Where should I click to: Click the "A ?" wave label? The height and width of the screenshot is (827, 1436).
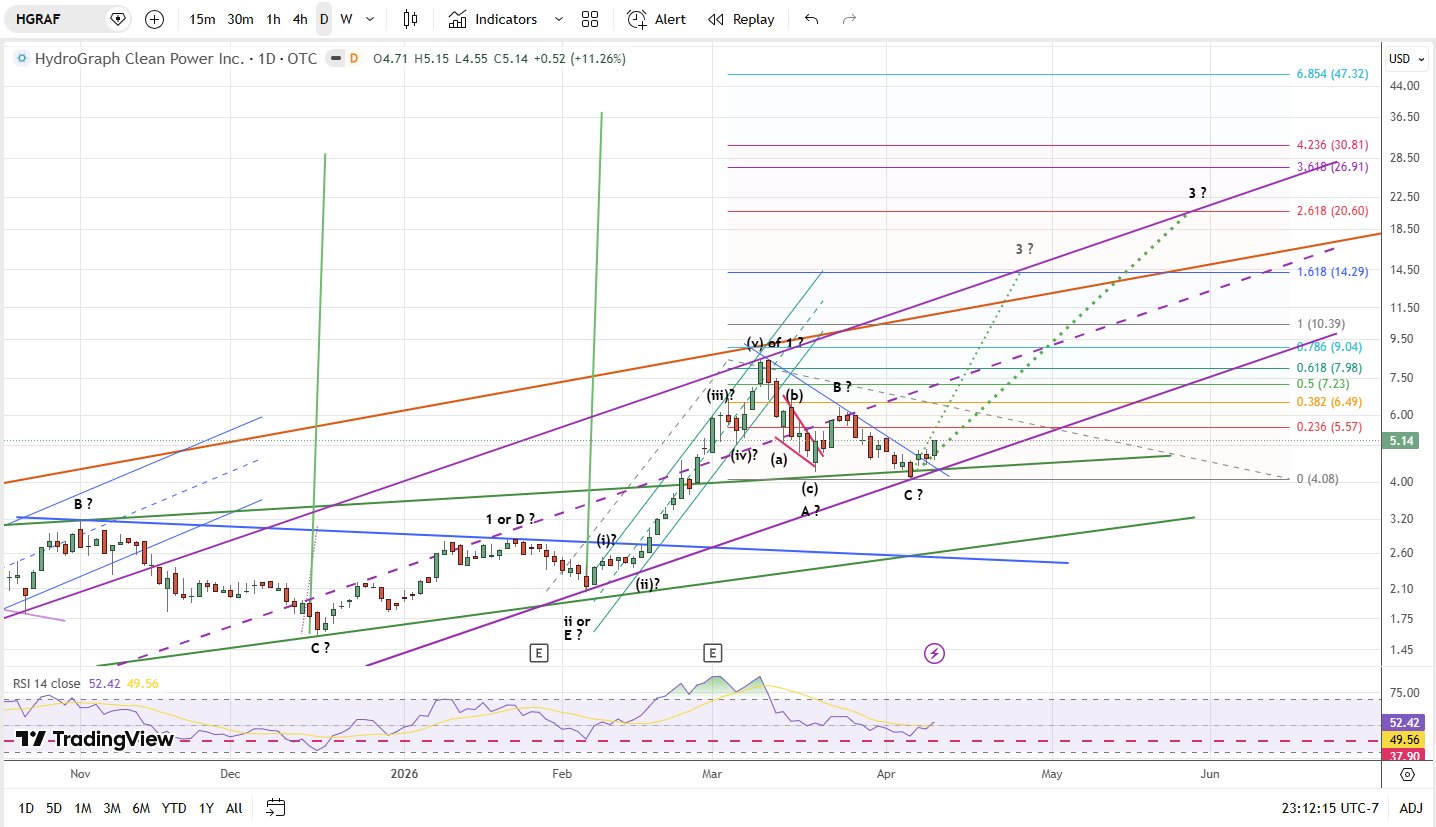[810, 511]
